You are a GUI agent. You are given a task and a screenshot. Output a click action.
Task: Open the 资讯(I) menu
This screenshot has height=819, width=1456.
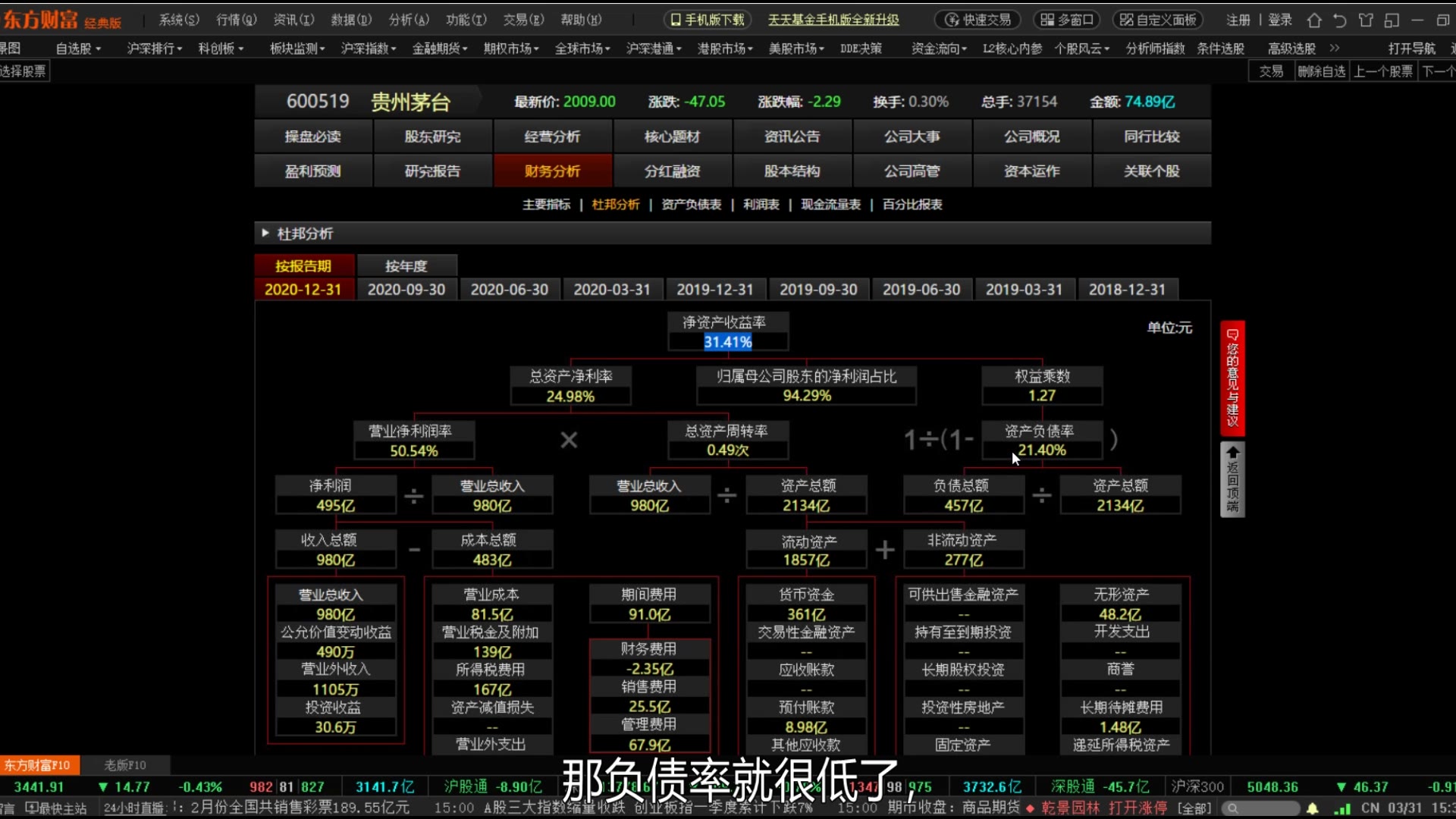(x=293, y=20)
